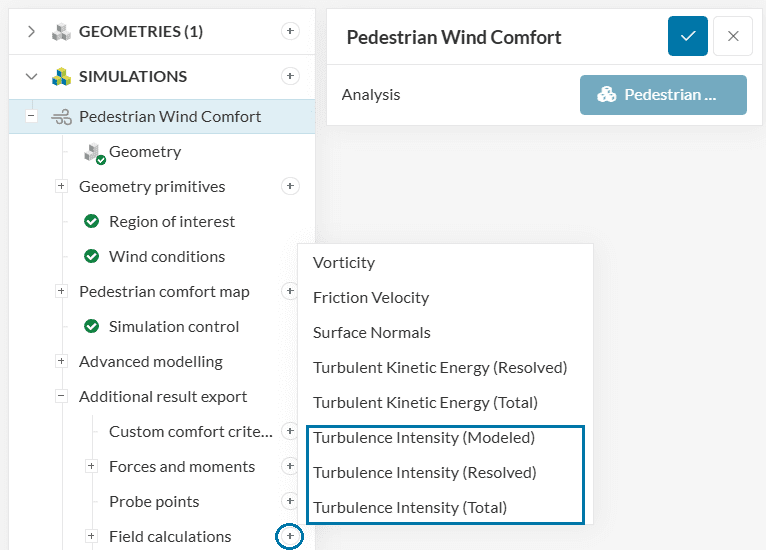766x550 pixels.
Task: Close the Pedestrian Wind Comfort panel
Action: tap(733, 36)
